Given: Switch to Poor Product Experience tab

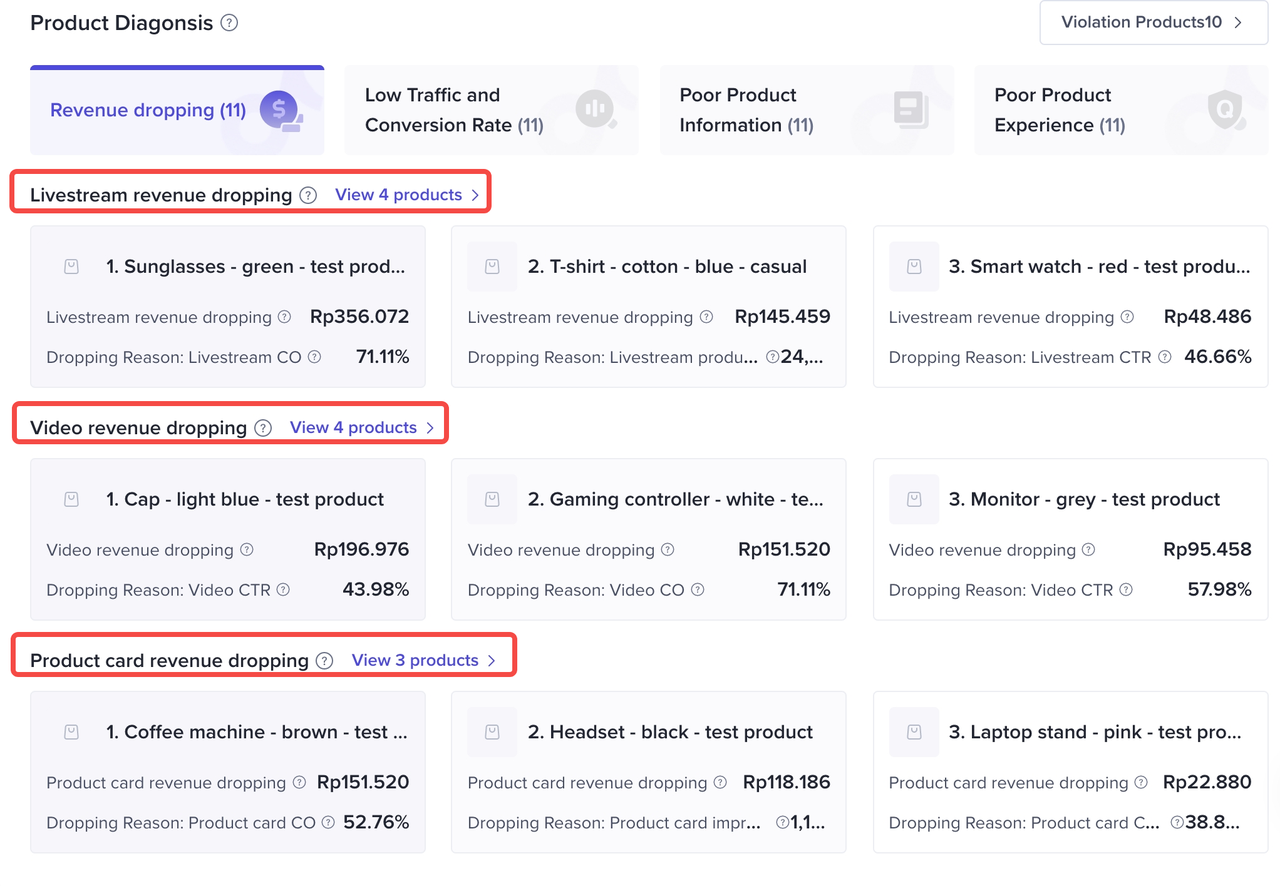Looking at the screenshot, I should click(x=1120, y=110).
